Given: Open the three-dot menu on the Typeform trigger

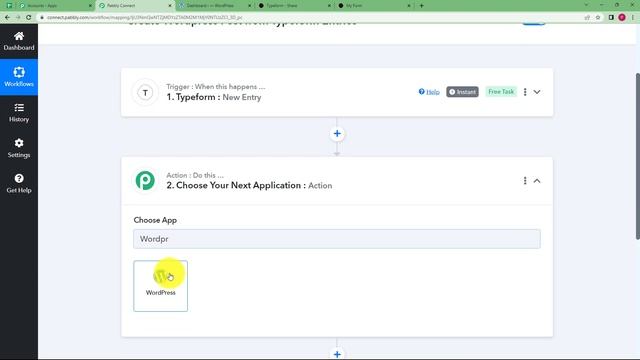Looking at the screenshot, I should point(525,92).
